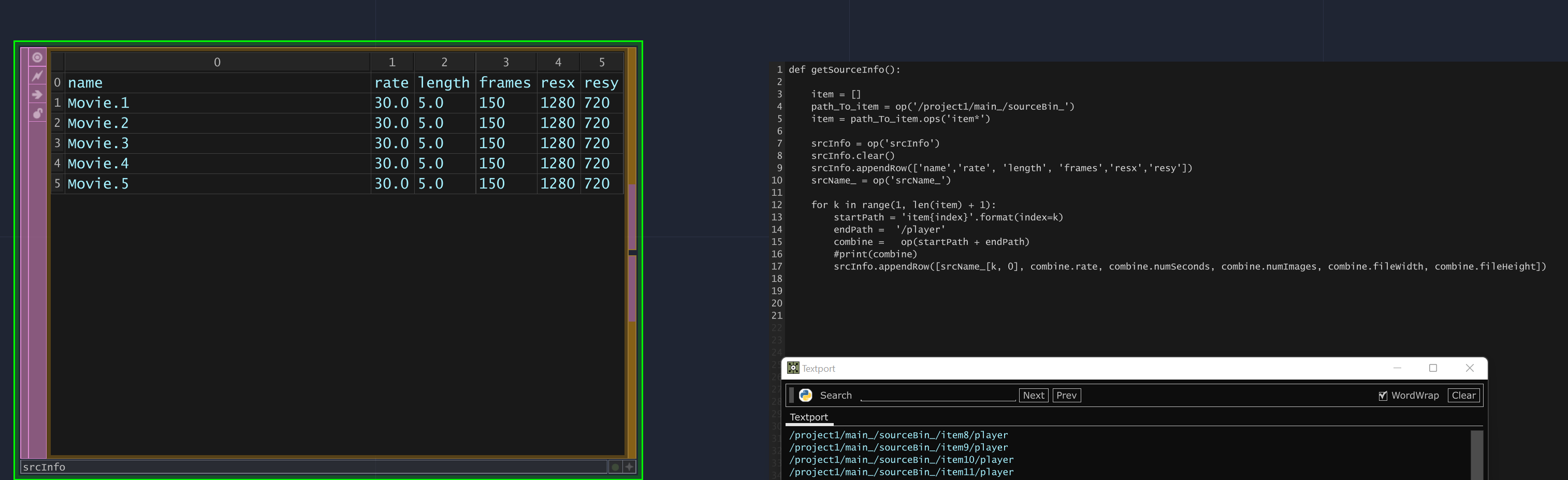Click the "endPath = '/player'" code line
The height and width of the screenshot is (480, 1568).
tap(889, 229)
